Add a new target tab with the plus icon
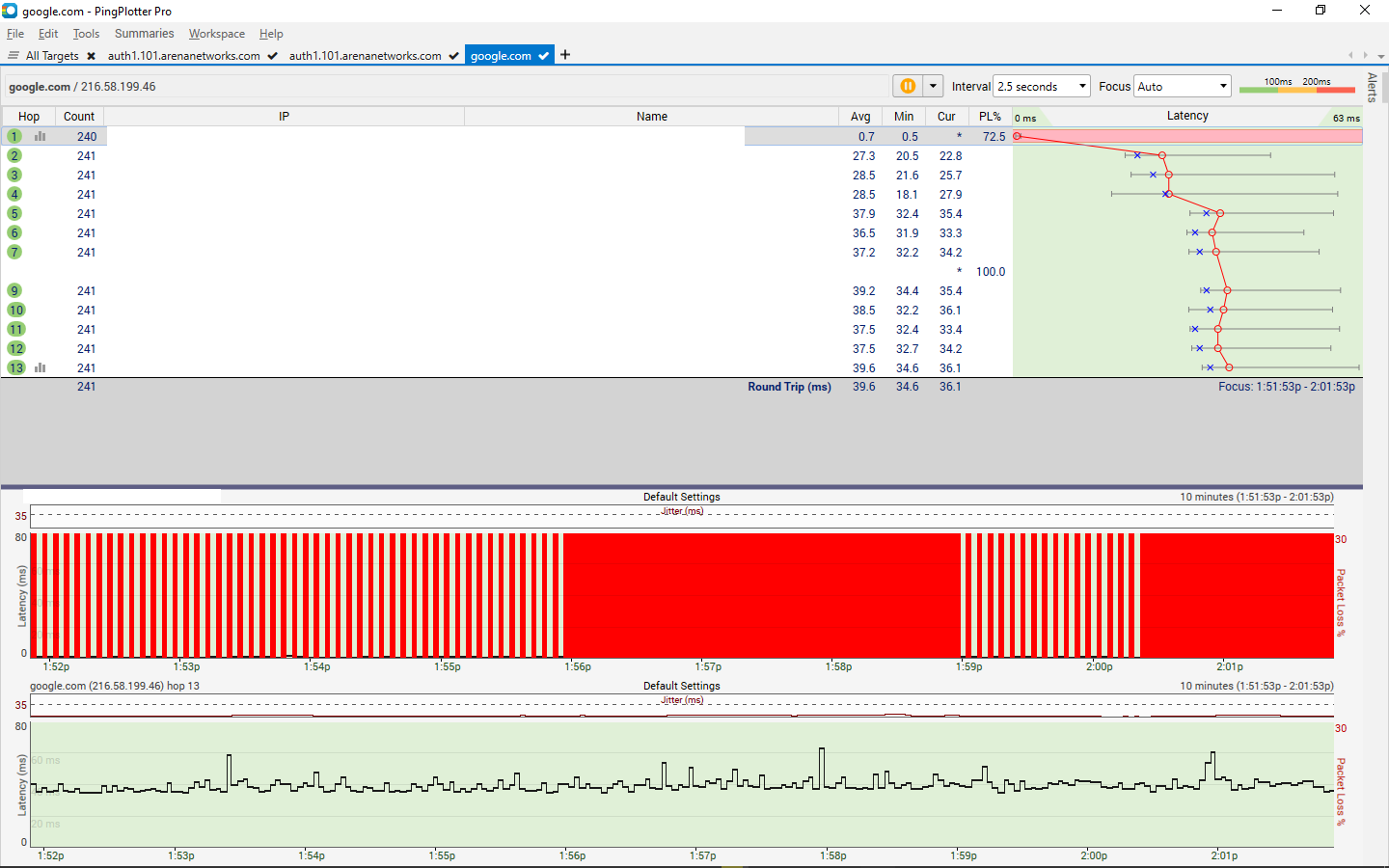The height and width of the screenshot is (868, 1389). click(x=565, y=55)
